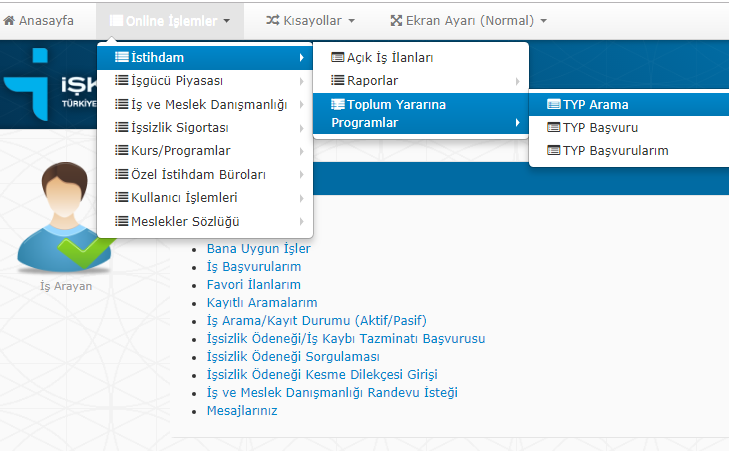This screenshot has width=729, height=451.
Task: Open the Online İşlemler dropdown menu
Action: [x=170, y=20]
